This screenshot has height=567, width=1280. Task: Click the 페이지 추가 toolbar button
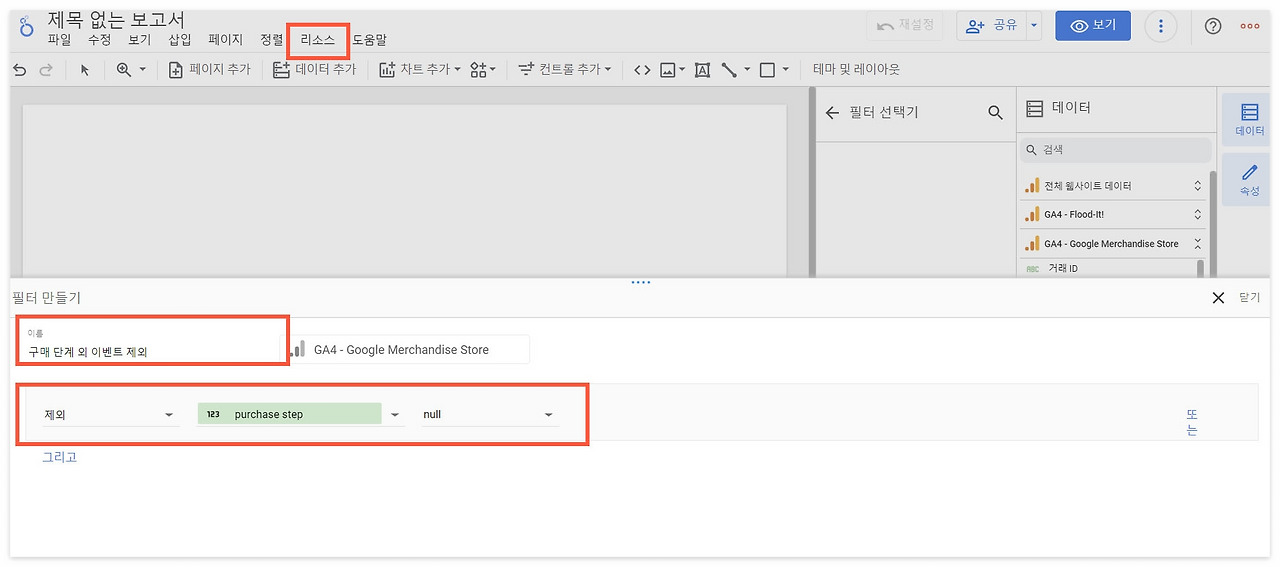[209, 70]
